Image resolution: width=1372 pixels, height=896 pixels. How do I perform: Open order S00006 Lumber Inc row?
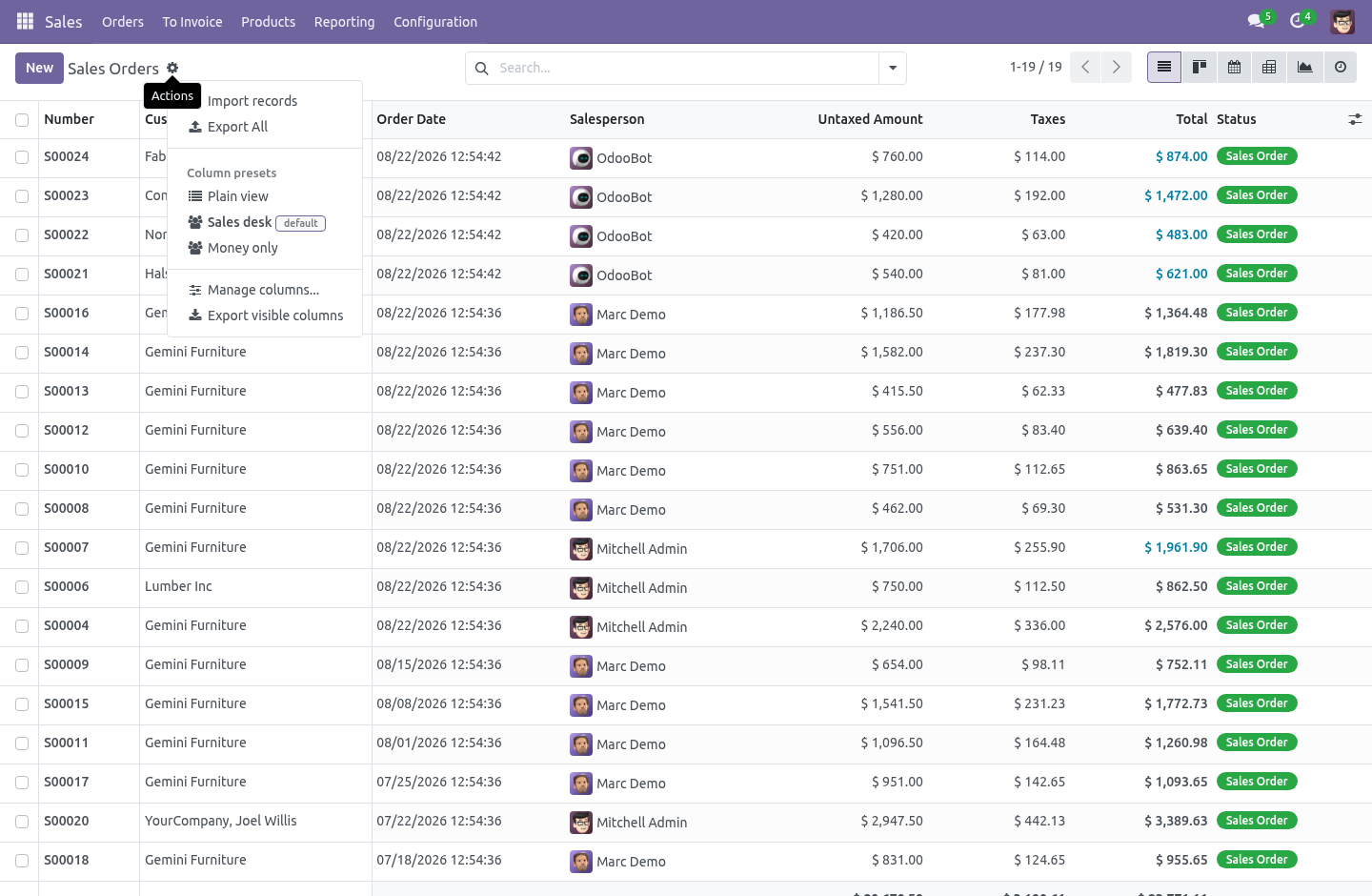686,587
